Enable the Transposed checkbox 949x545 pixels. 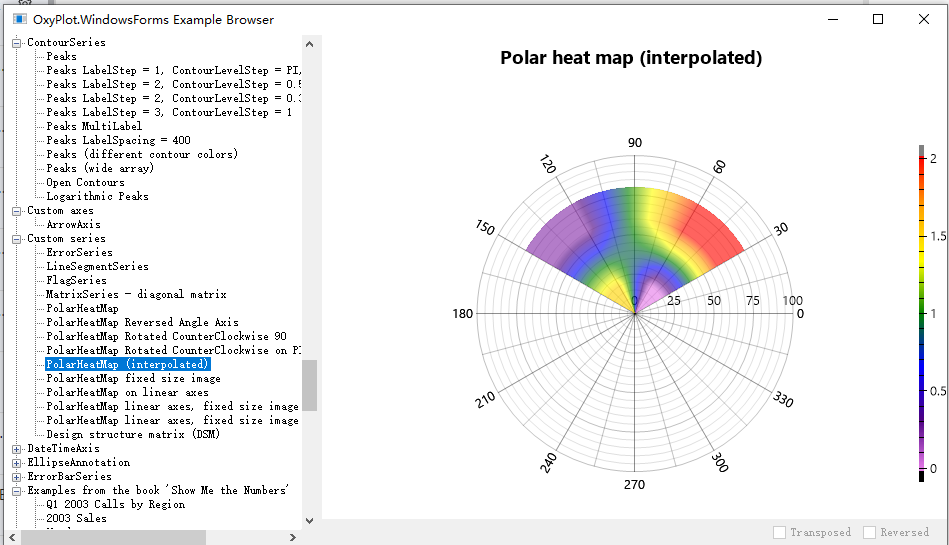780,533
